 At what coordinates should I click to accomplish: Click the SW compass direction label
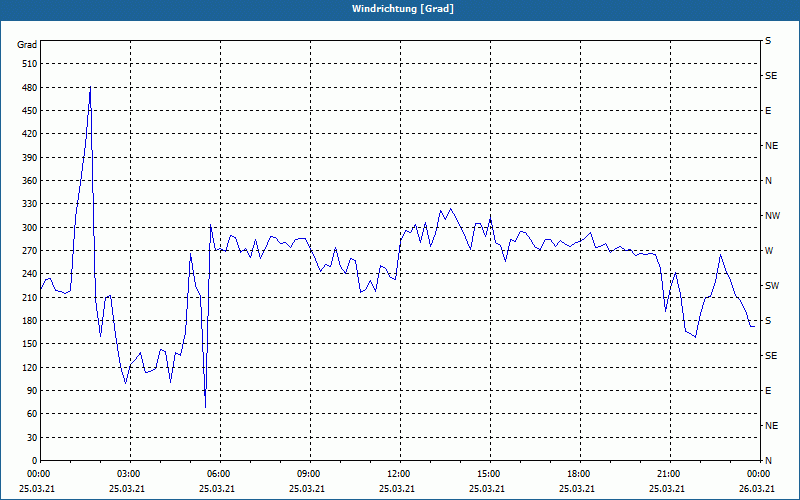tap(772, 286)
